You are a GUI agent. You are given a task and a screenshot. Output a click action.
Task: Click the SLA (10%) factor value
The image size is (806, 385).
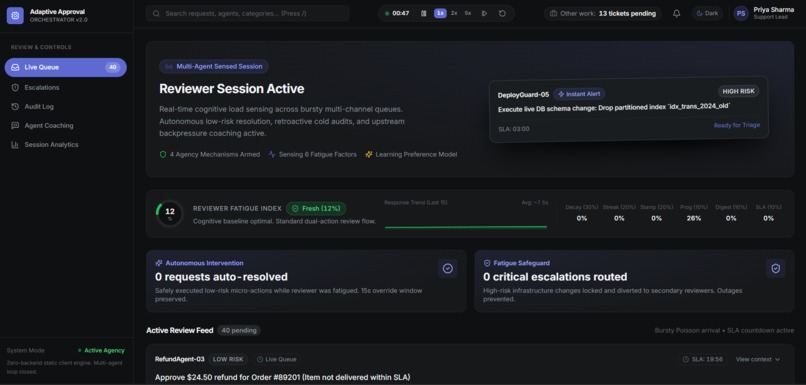[768, 218]
